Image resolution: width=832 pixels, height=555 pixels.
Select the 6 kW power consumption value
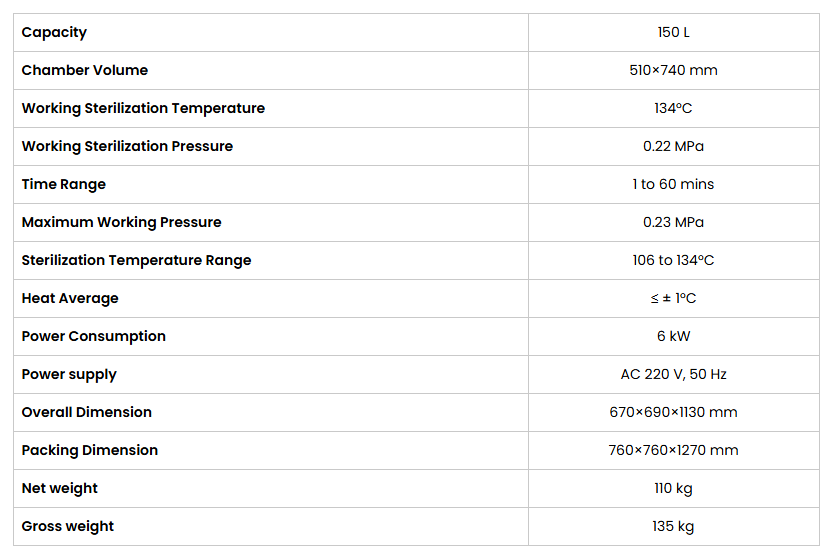click(x=673, y=336)
